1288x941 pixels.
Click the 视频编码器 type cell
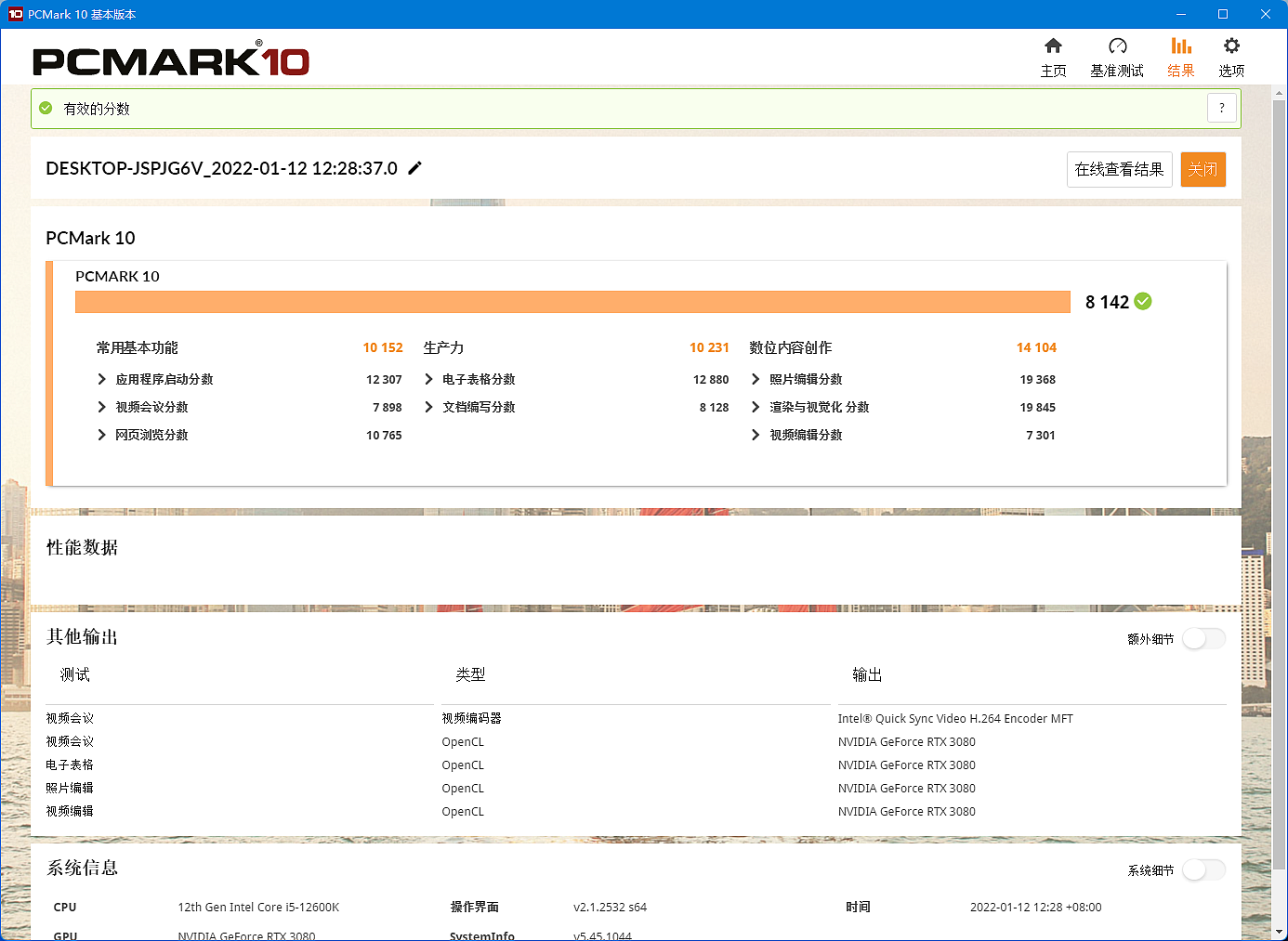point(471,718)
